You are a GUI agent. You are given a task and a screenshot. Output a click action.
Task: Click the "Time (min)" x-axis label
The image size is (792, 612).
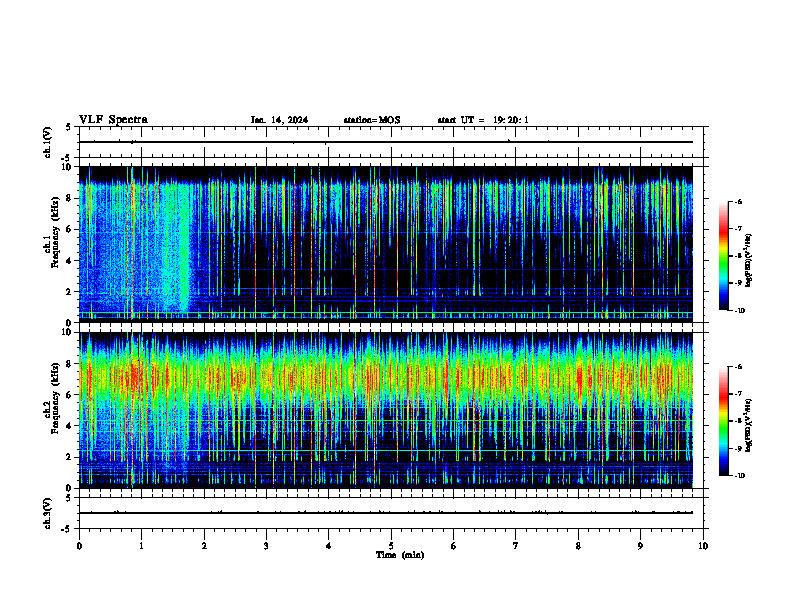point(400,555)
